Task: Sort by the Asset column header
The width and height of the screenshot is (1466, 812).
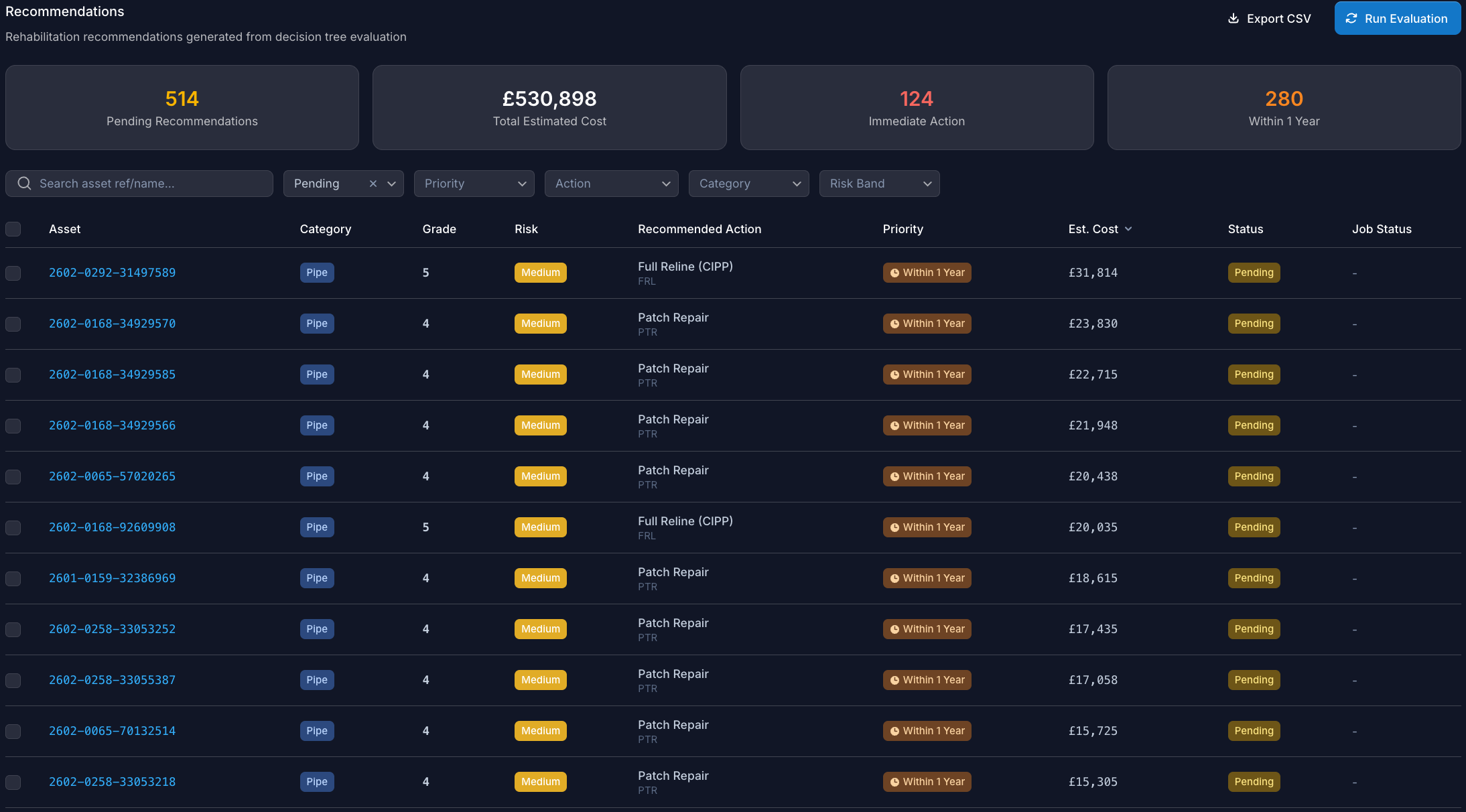Action: pyautogui.click(x=64, y=229)
